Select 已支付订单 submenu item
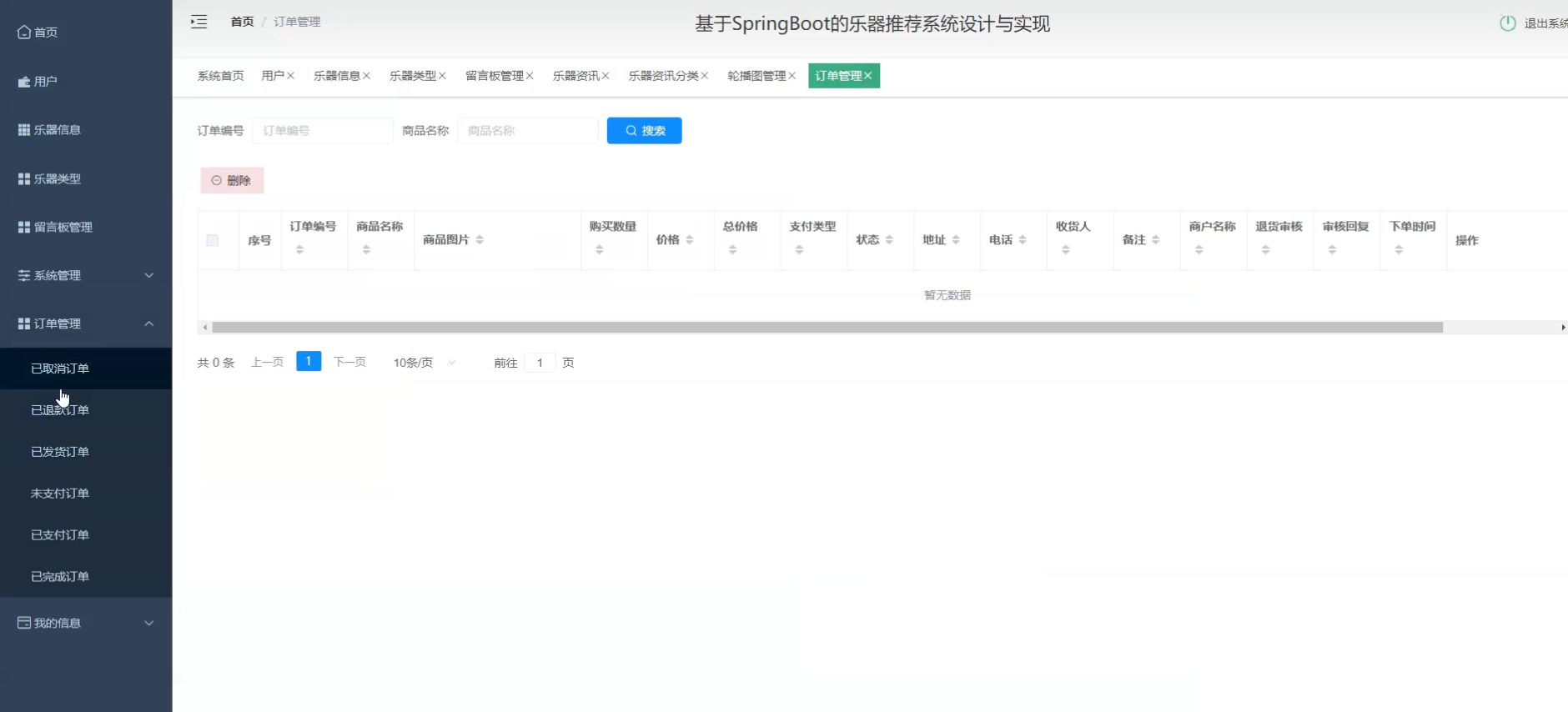1568x712 pixels. coord(86,535)
